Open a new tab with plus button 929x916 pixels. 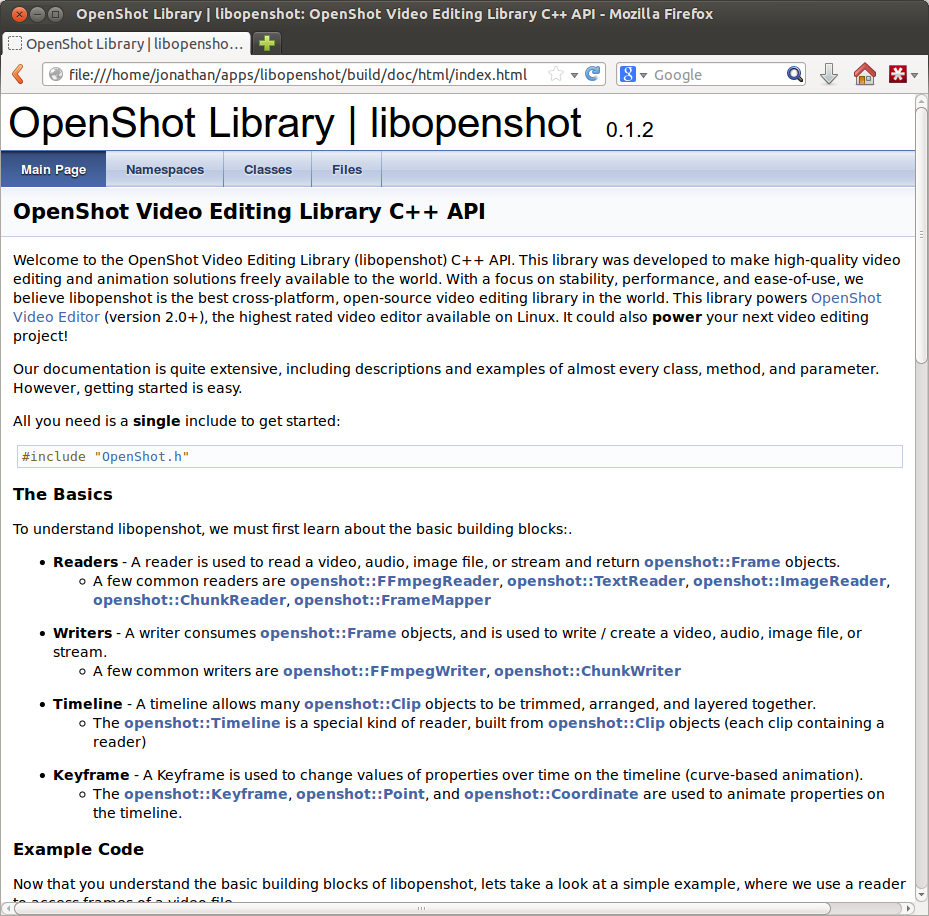[267, 44]
